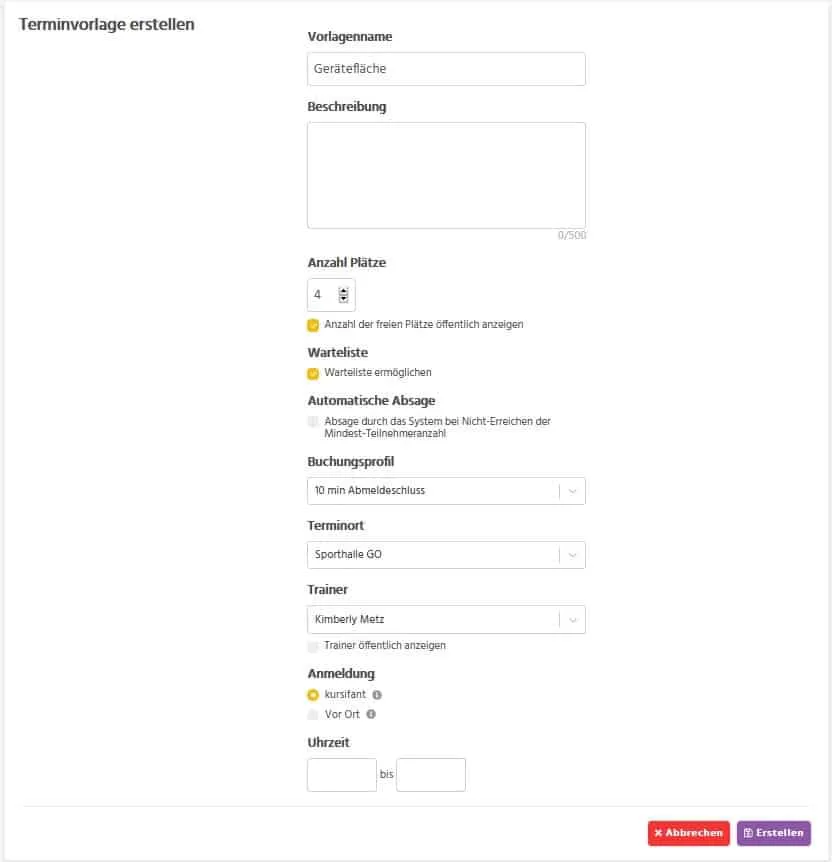Uncheck Warteliste ermöglichen
This screenshot has height=862, width=832.
click(313, 373)
